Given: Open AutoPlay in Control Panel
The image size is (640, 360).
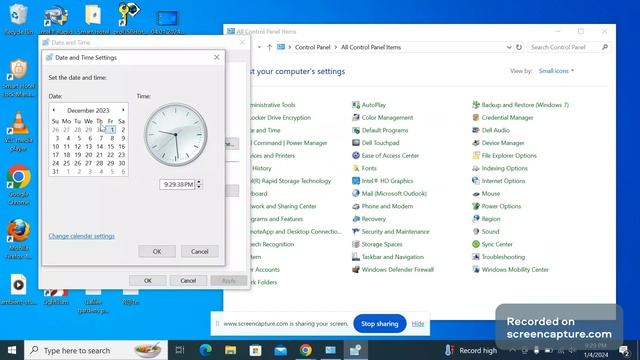Looking at the screenshot, I should point(369,105).
